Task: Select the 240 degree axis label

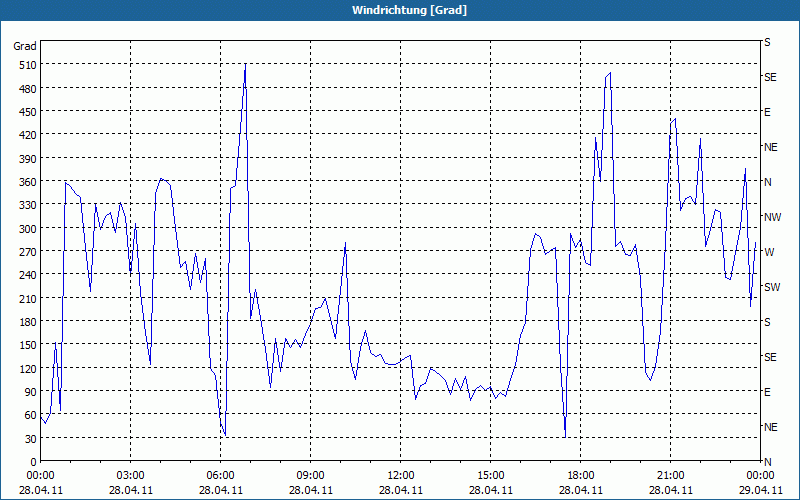Action: point(28,276)
